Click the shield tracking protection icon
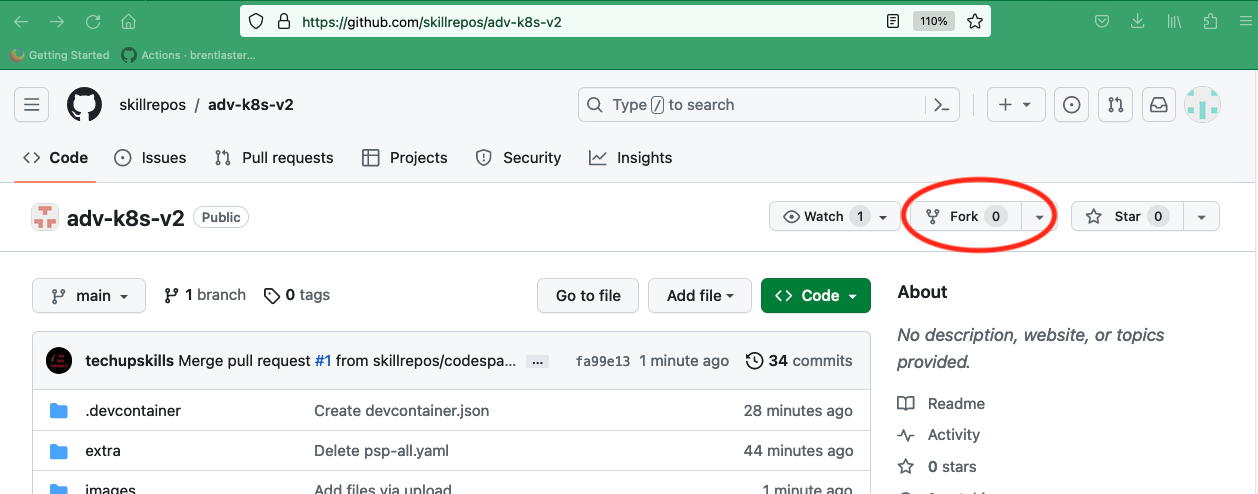This screenshot has height=494, width=1258. coord(256,21)
